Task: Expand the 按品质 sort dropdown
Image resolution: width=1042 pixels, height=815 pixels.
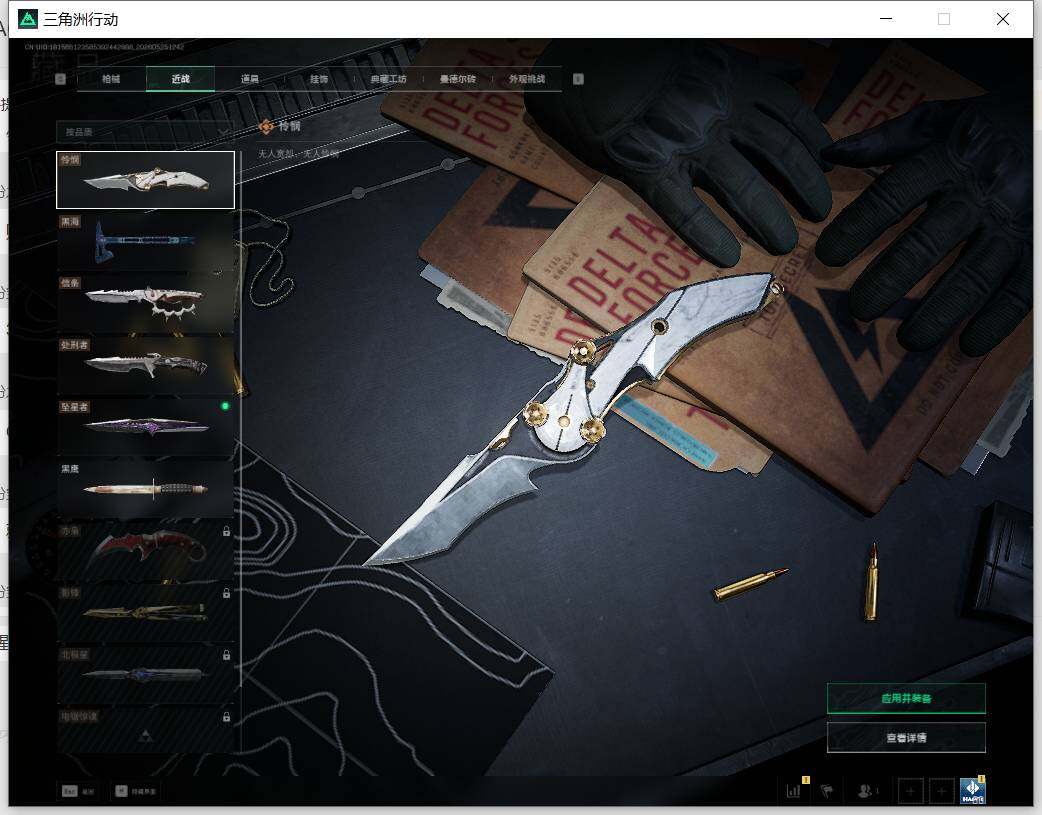Action: [145, 132]
